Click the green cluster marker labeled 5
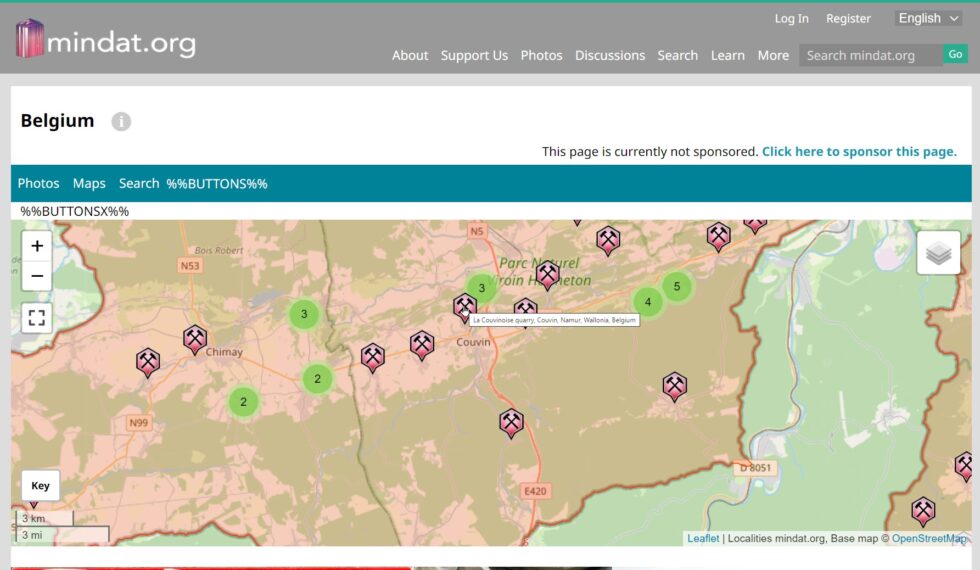Viewport: 980px width, 570px height. coord(677,286)
